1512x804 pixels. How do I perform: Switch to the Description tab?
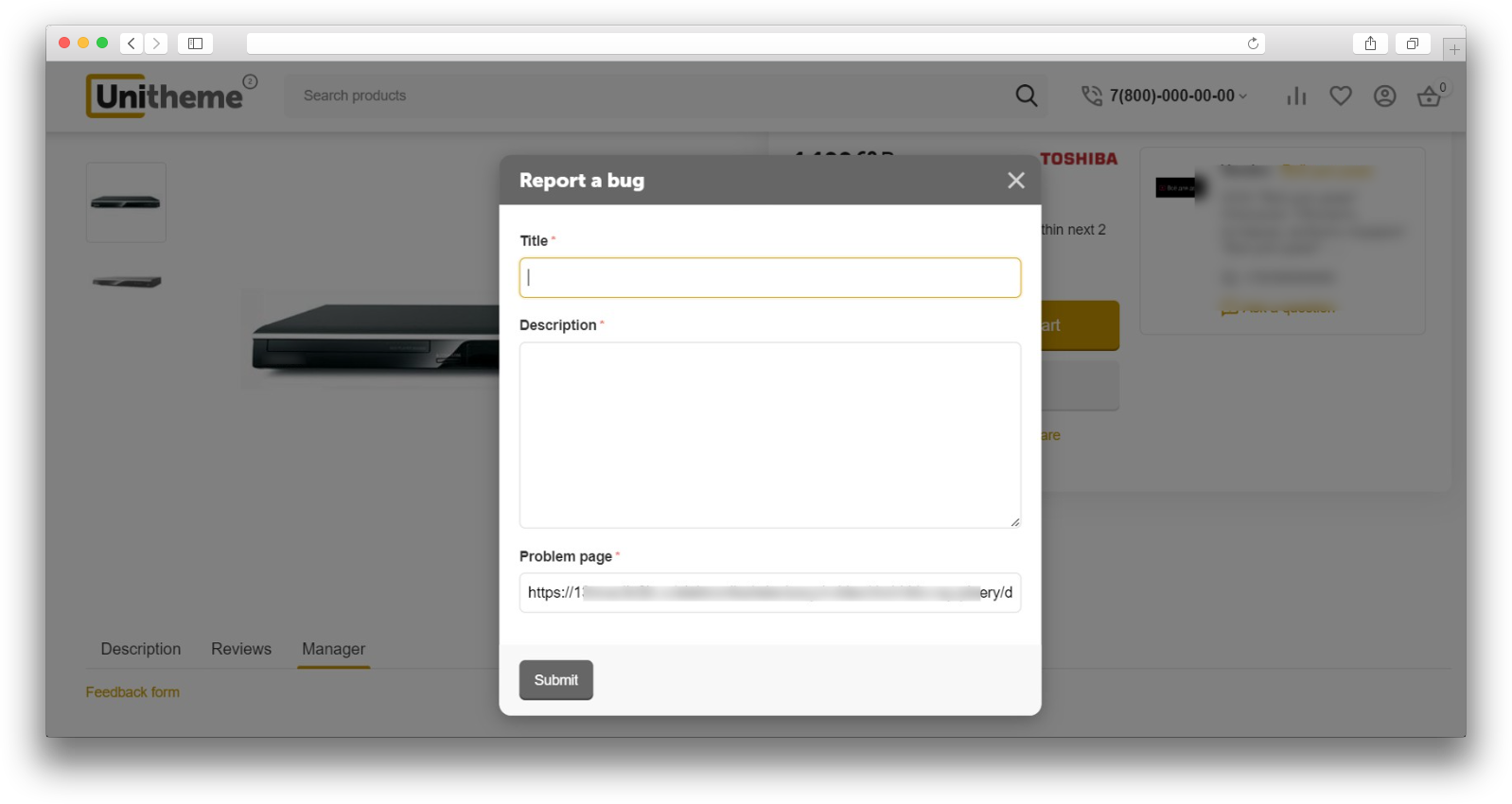(141, 649)
